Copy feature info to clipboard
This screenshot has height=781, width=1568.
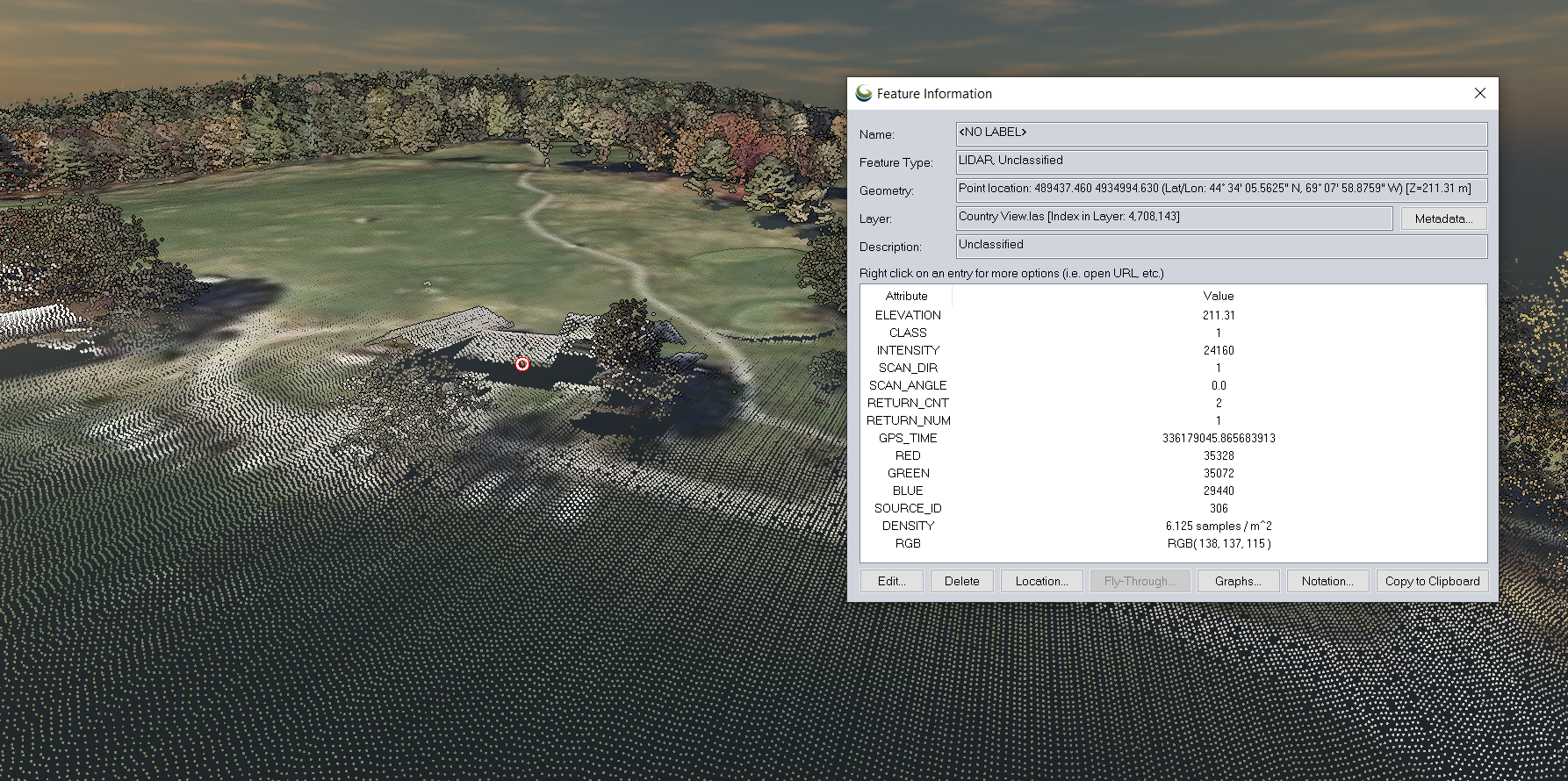click(x=1432, y=581)
